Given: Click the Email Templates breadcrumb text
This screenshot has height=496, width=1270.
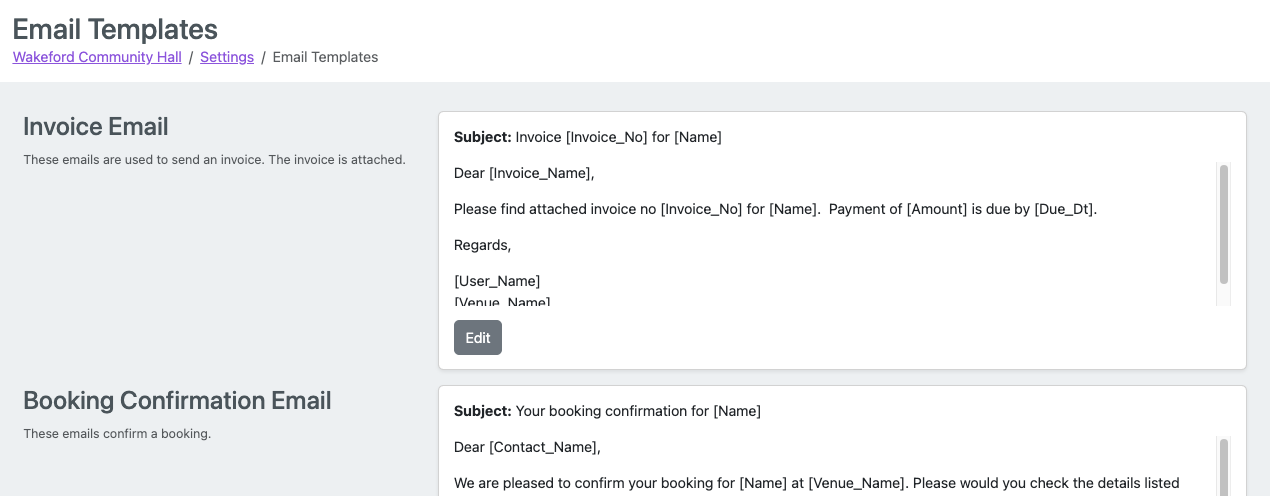Looking at the screenshot, I should tap(325, 57).
